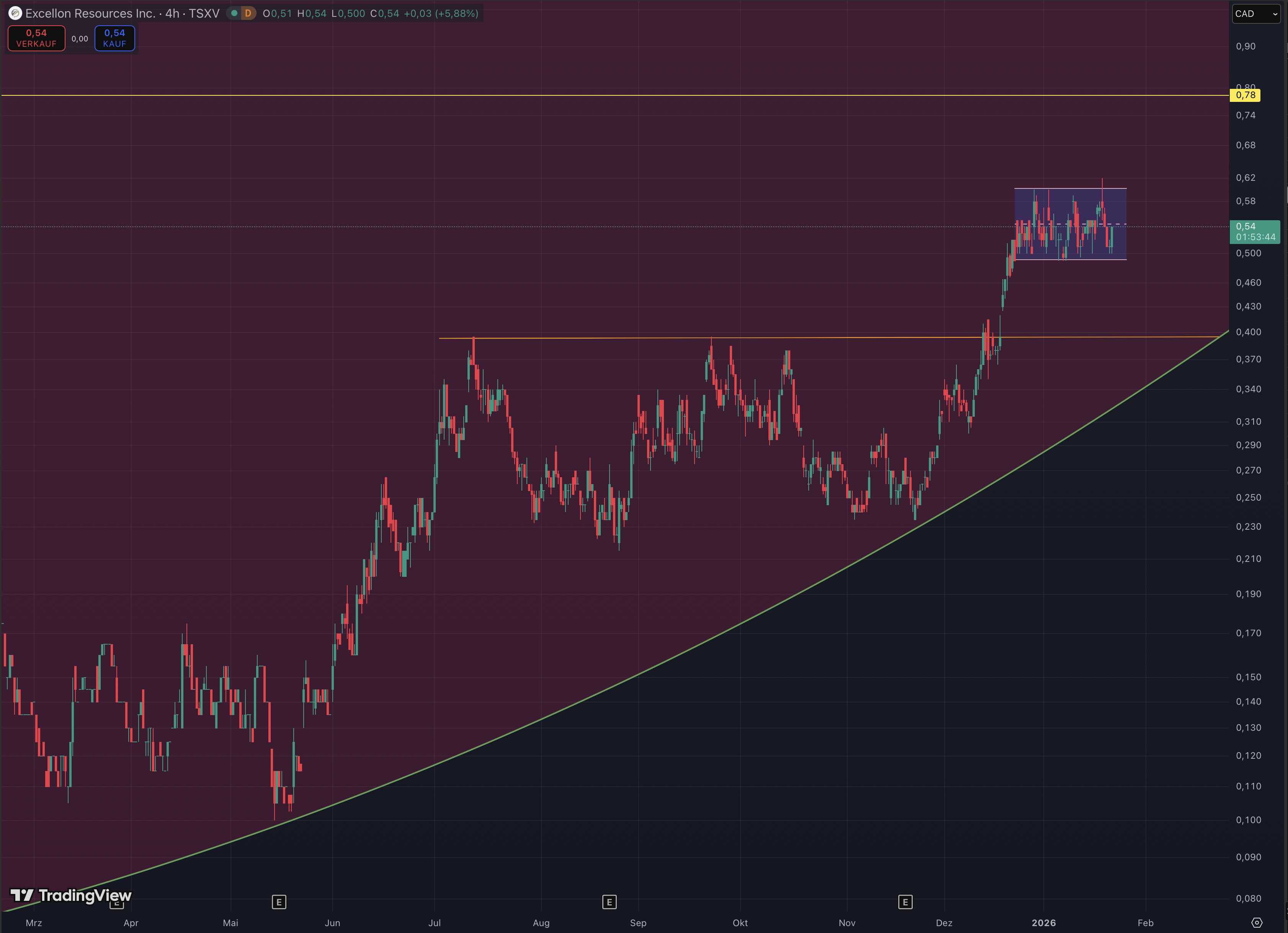Open chart settings gear at bottom right
The height and width of the screenshot is (933, 1288).
(x=1257, y=922)
